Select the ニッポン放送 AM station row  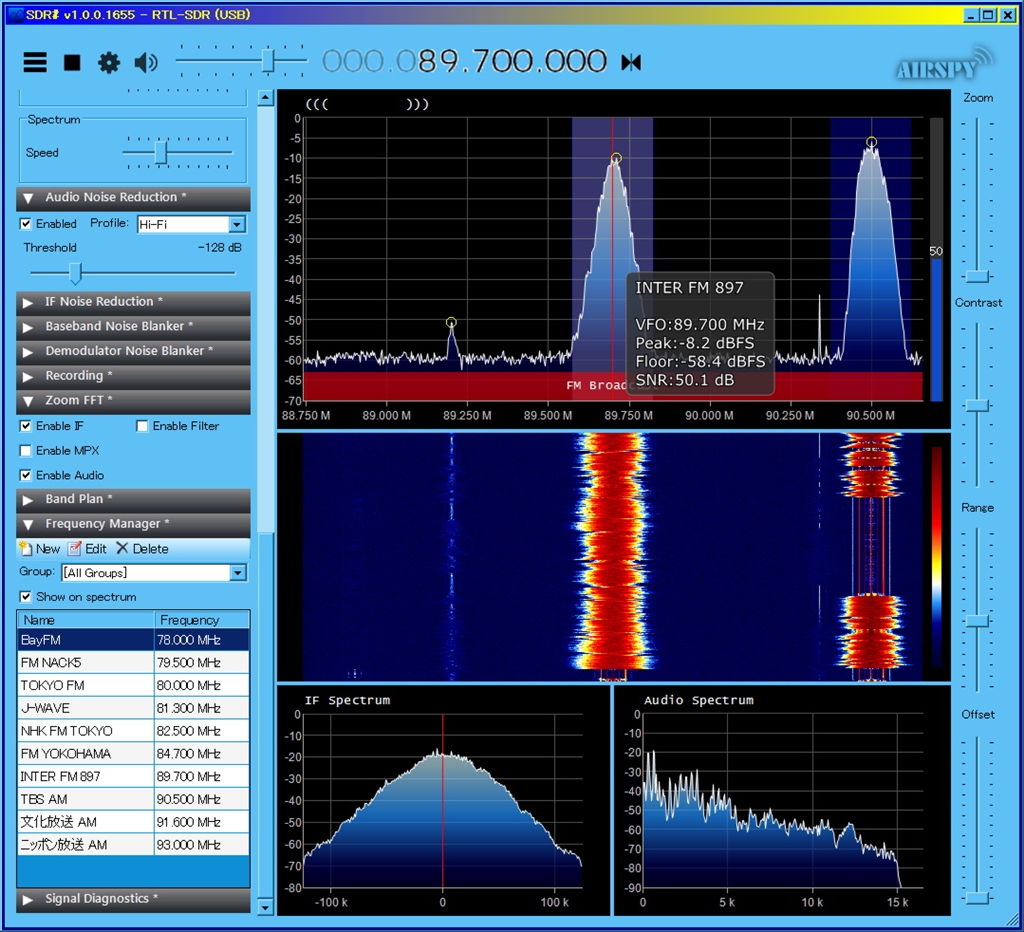tap(133, 845)
